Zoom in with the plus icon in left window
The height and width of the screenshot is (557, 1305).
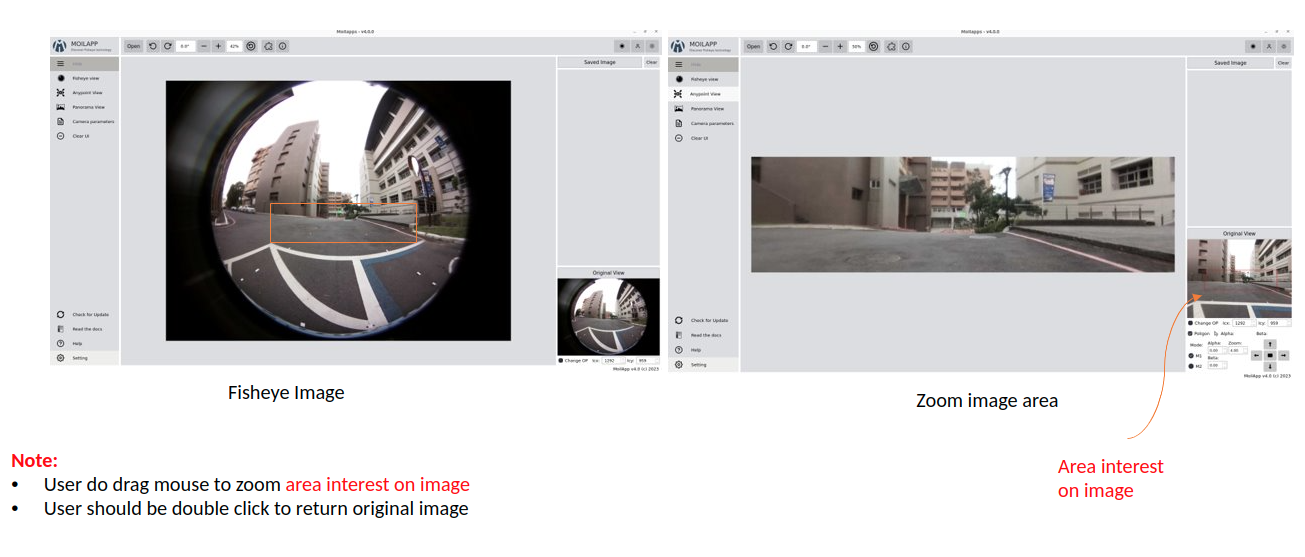tap(218, 46)
